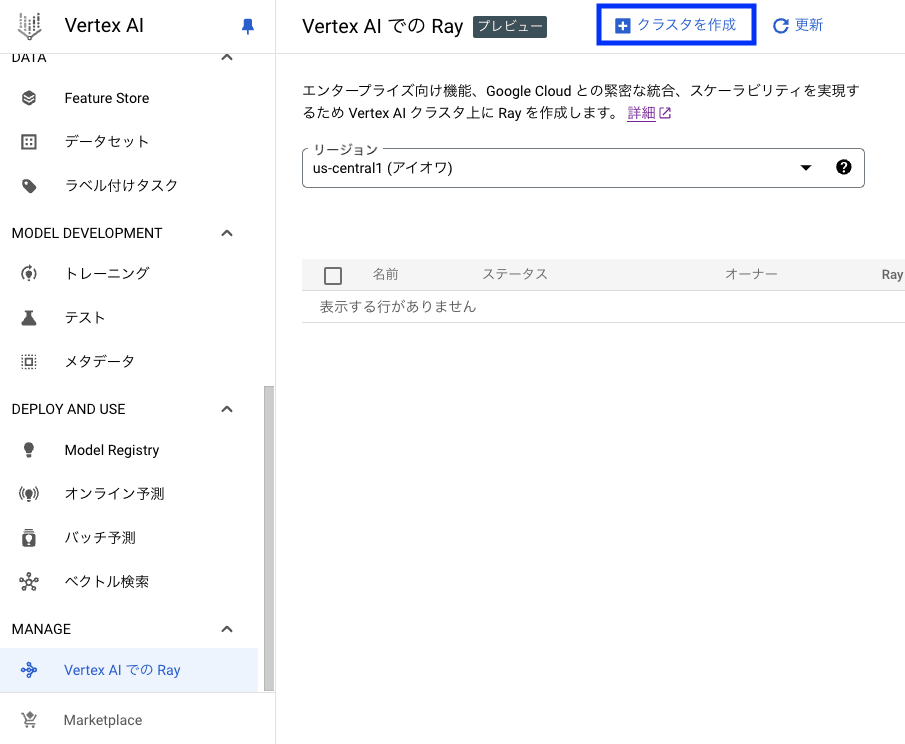Click the バッチ予測 icon
This screenshot has width=905, height=744.
click(29, 537)
